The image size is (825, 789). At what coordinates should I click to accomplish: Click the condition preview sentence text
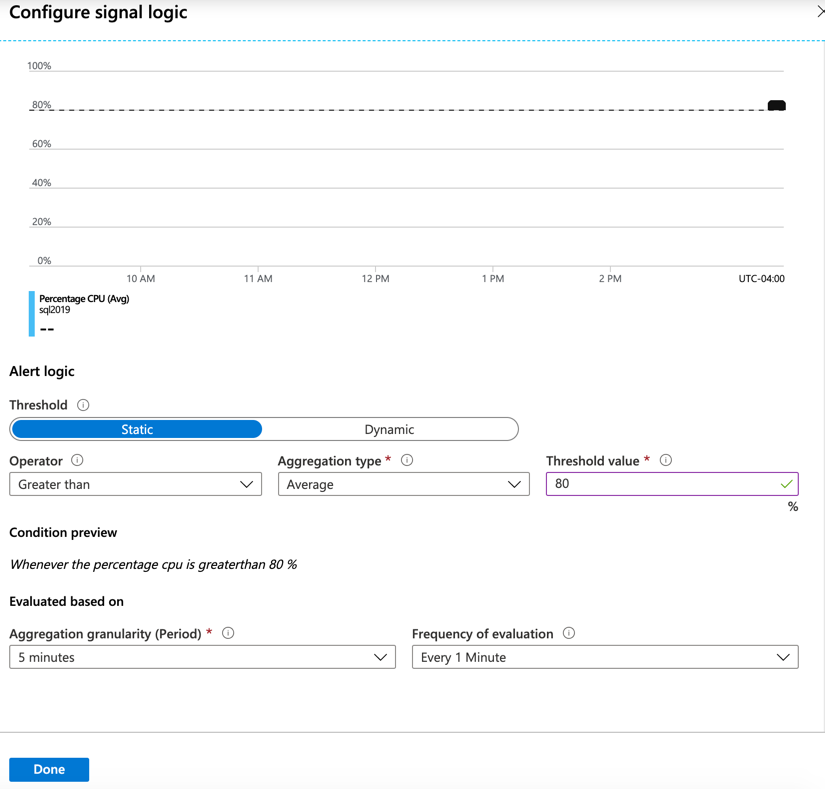(153, 564)
